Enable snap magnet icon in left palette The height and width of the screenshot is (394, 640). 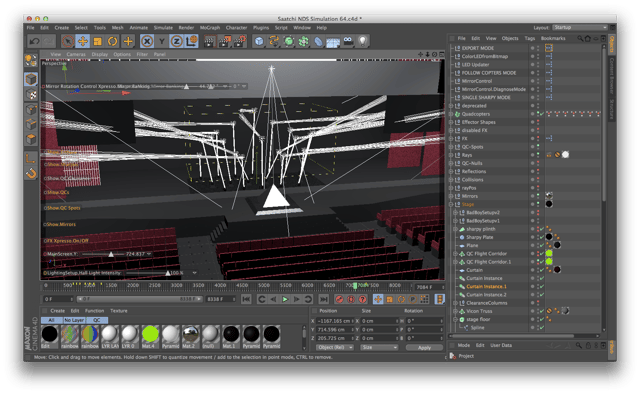coord(31,174)
